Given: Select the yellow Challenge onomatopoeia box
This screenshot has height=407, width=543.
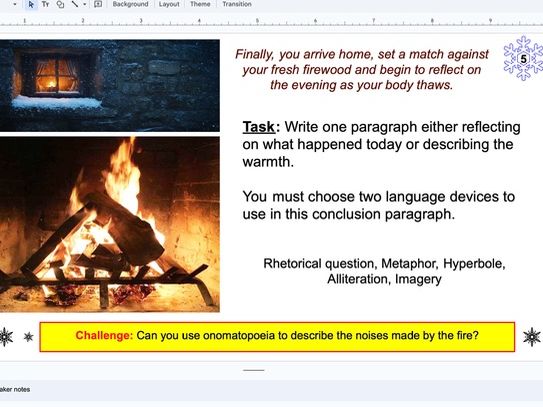Looking at the screenshot, I should pyautogui.click(x=277, y=337).
